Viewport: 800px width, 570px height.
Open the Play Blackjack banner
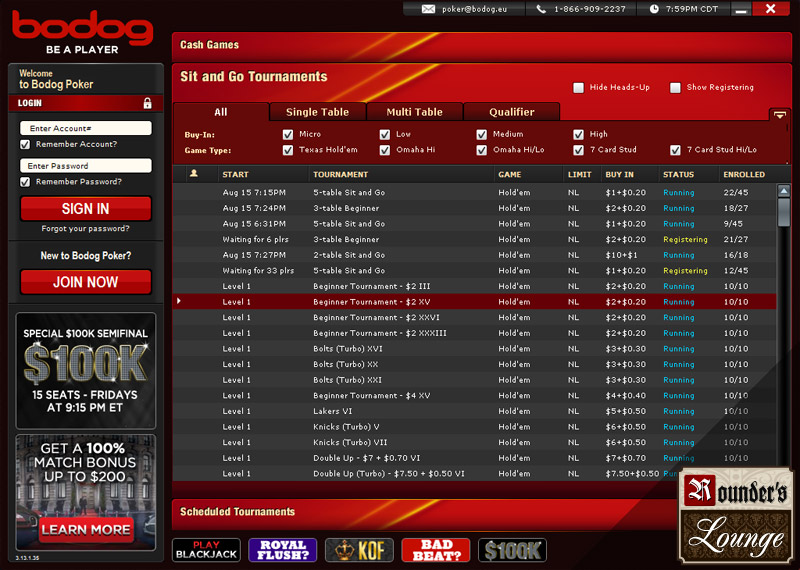tap(206, 550)
